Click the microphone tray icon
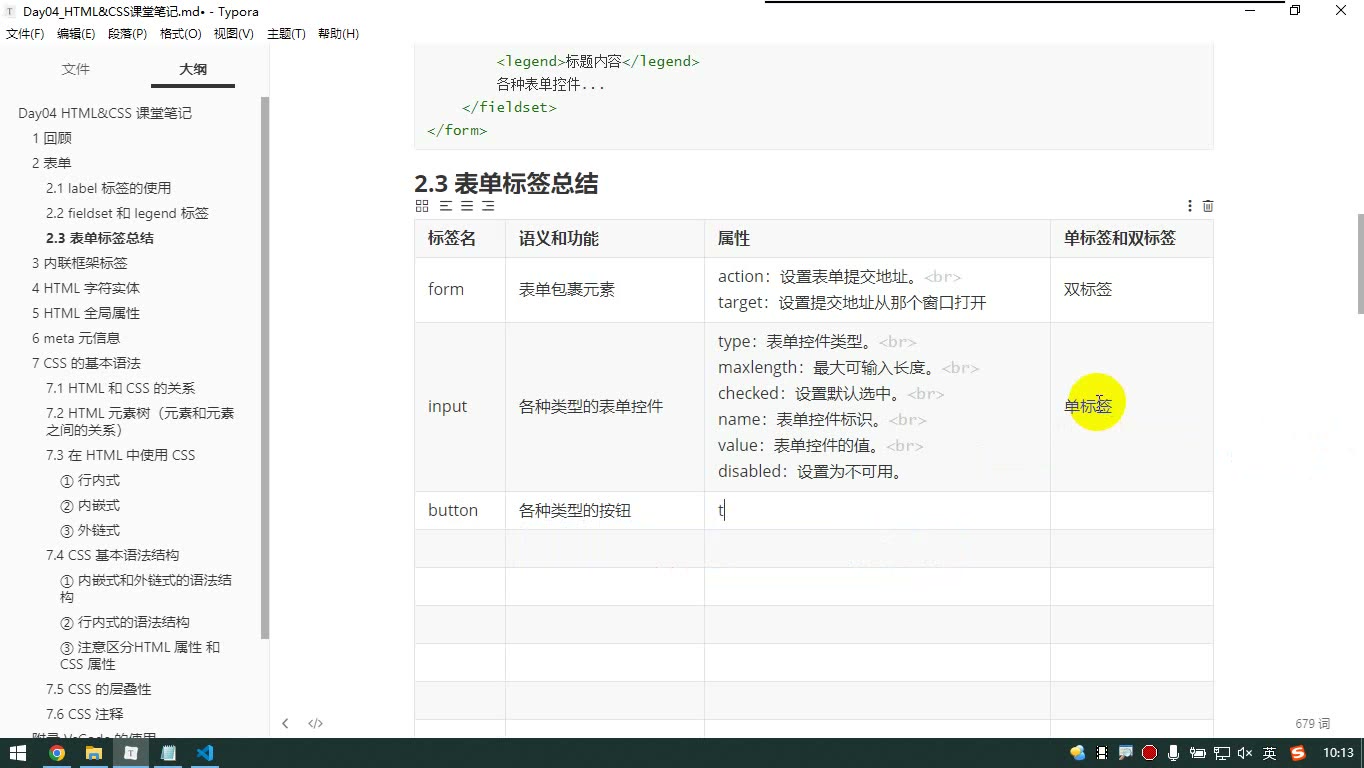The width and height of the screenshot is (1364, 768). pyautogui.click(x=1173, y=753)
